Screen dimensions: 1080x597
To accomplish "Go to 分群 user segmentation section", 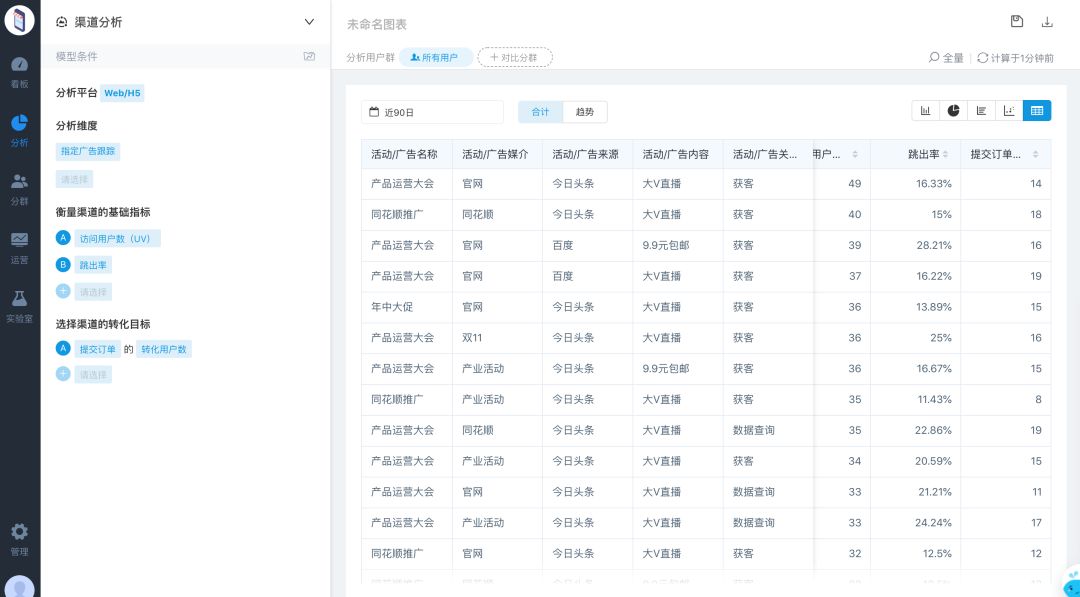I will tap(19, 188).
